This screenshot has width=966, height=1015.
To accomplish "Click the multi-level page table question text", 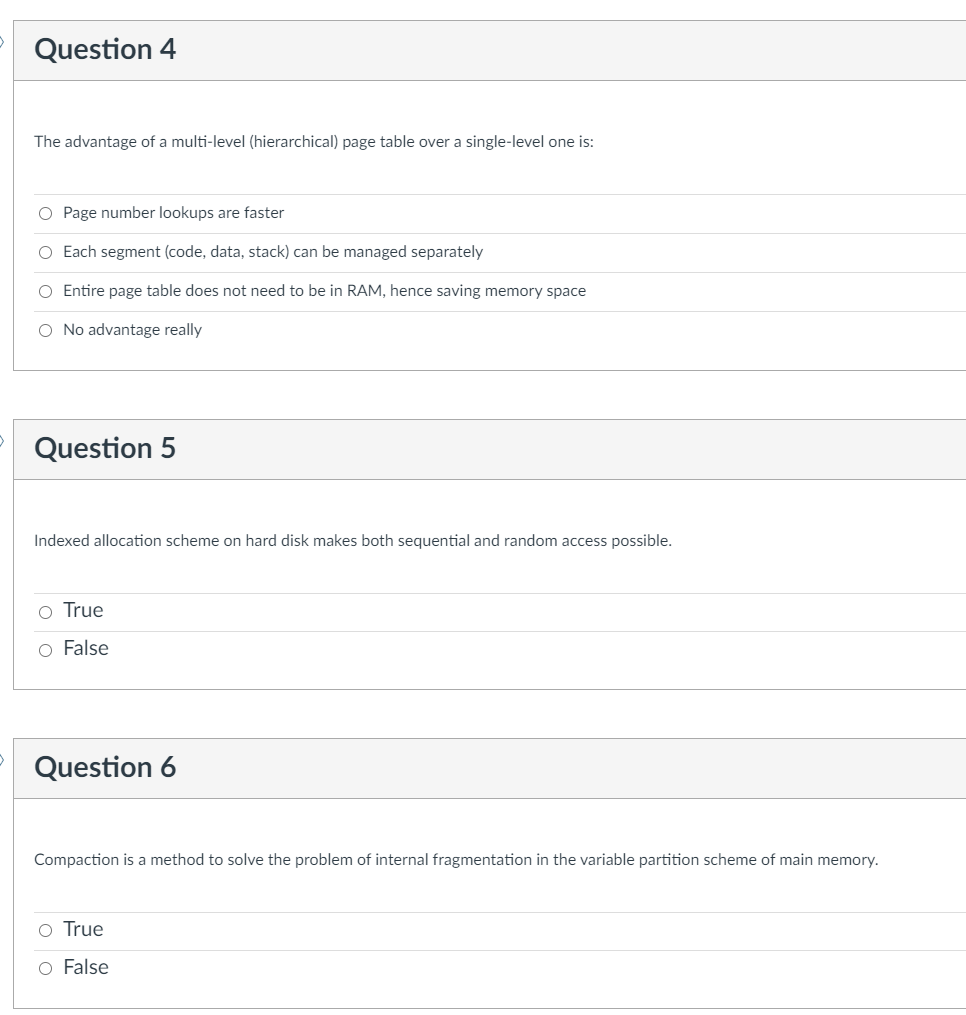I will [314, 142].
